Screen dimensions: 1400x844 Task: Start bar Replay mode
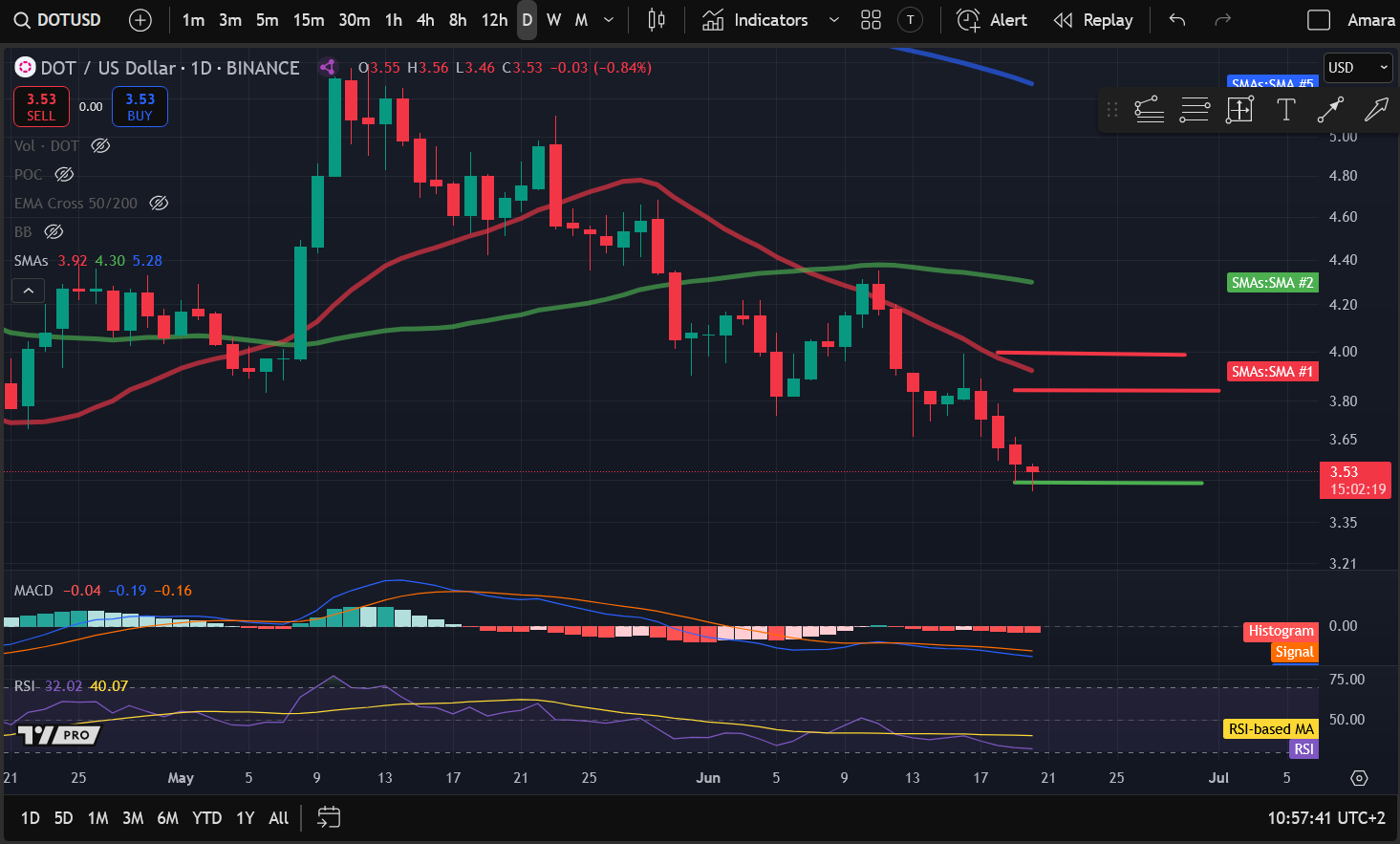click(x=1093, y=20)
